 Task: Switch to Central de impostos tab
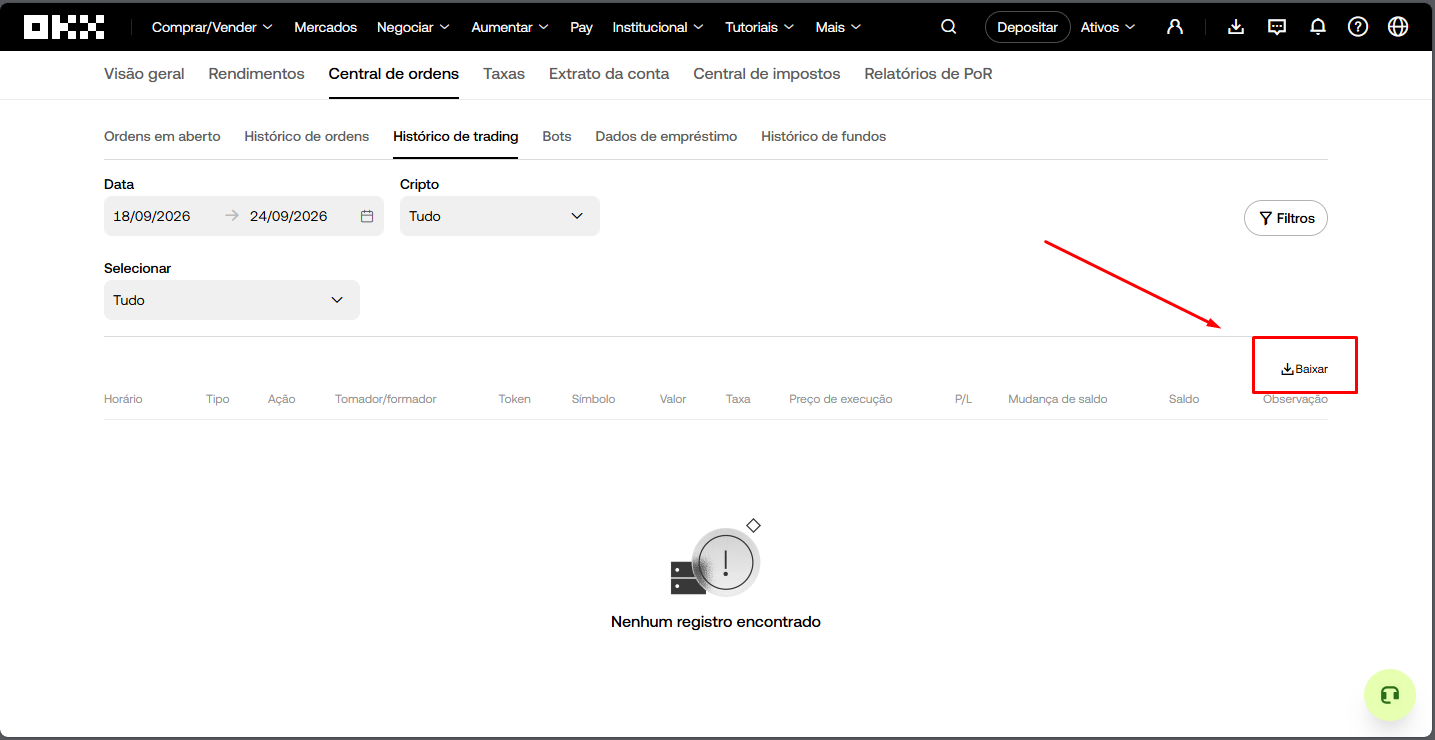point(767,74)
